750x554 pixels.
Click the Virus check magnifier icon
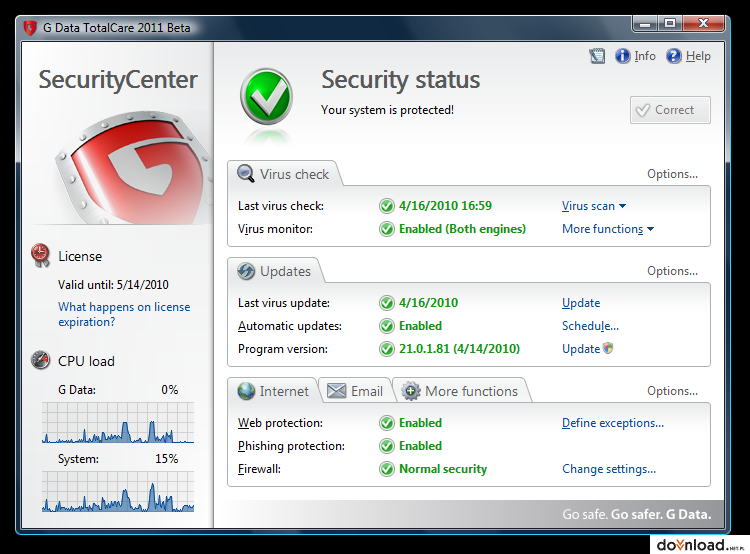point(246,174)
